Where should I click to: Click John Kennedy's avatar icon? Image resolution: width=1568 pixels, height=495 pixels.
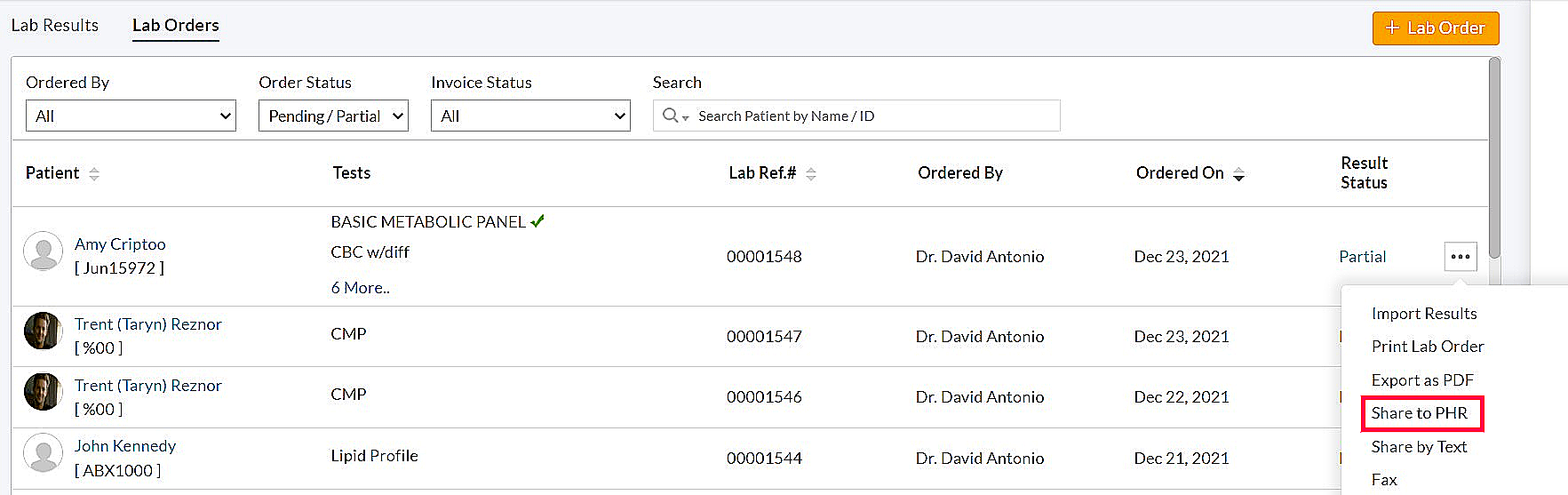click(x=43, y=453)
